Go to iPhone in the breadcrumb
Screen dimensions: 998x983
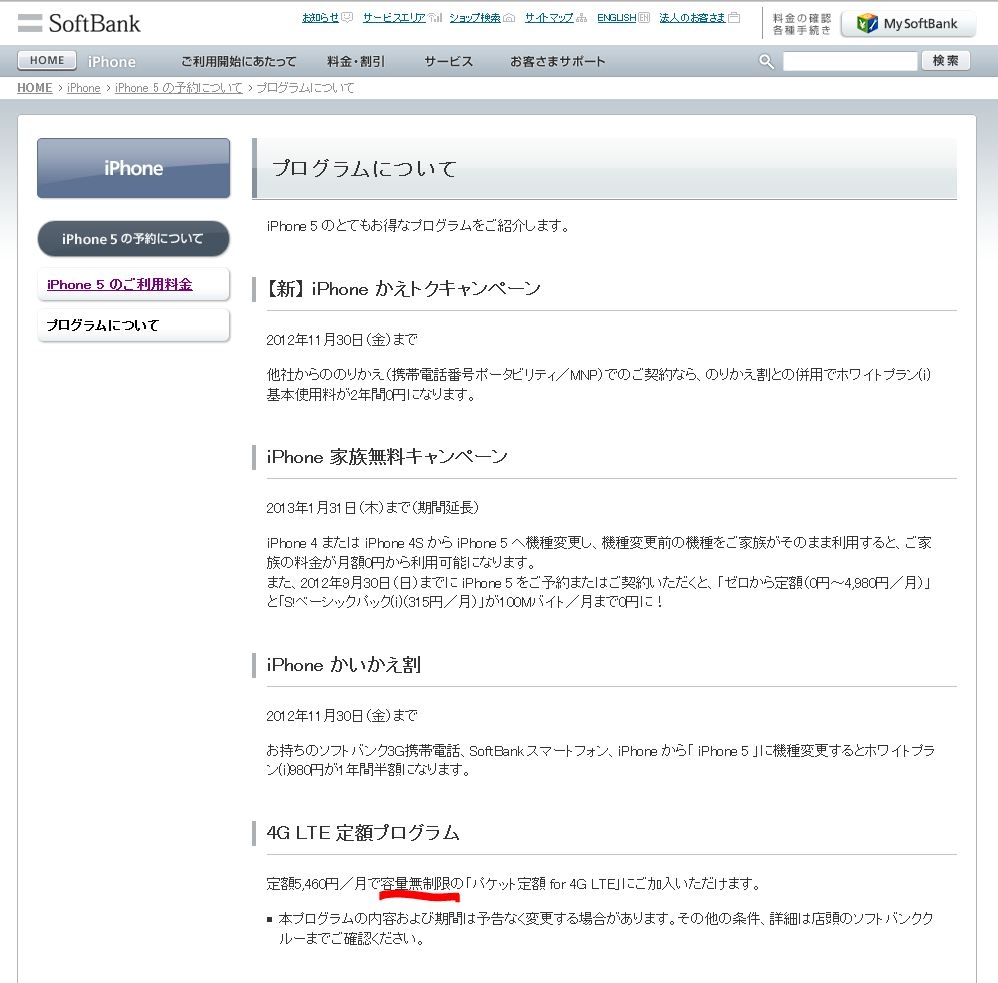pyautogui.click(x=83, y=88)
